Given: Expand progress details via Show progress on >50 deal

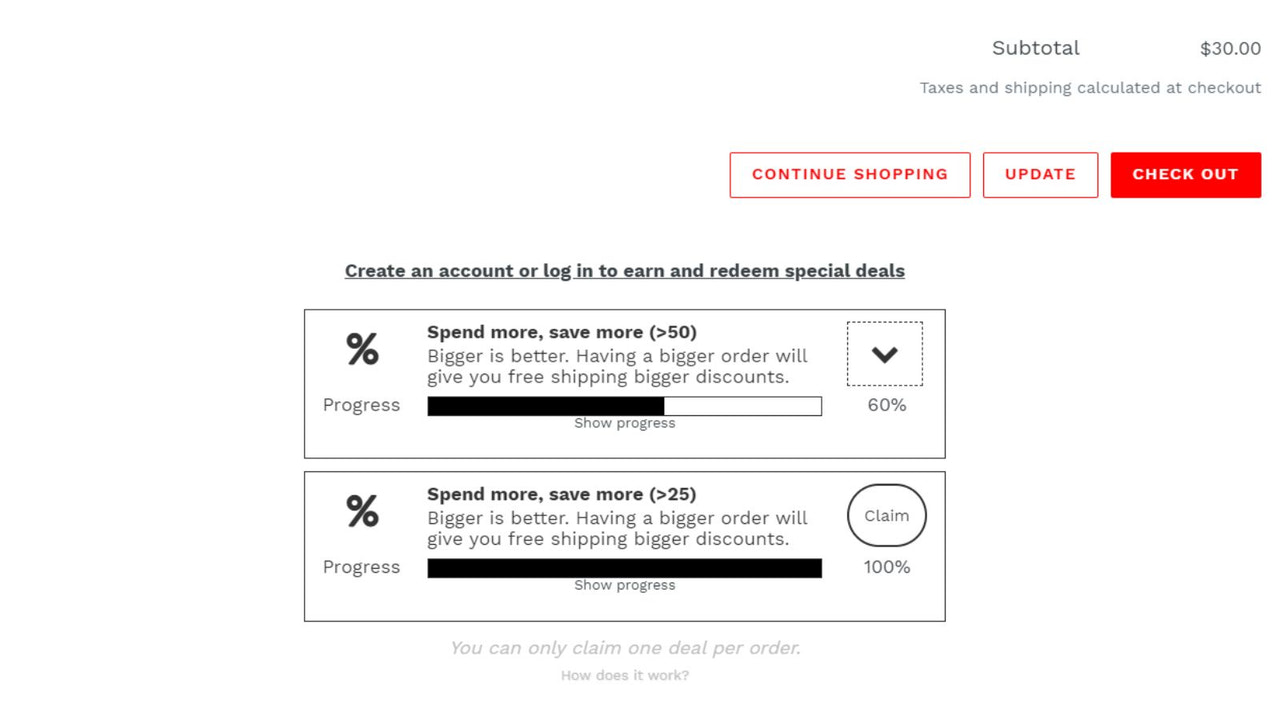Looking at the screenshot, I should coord(624,422).
